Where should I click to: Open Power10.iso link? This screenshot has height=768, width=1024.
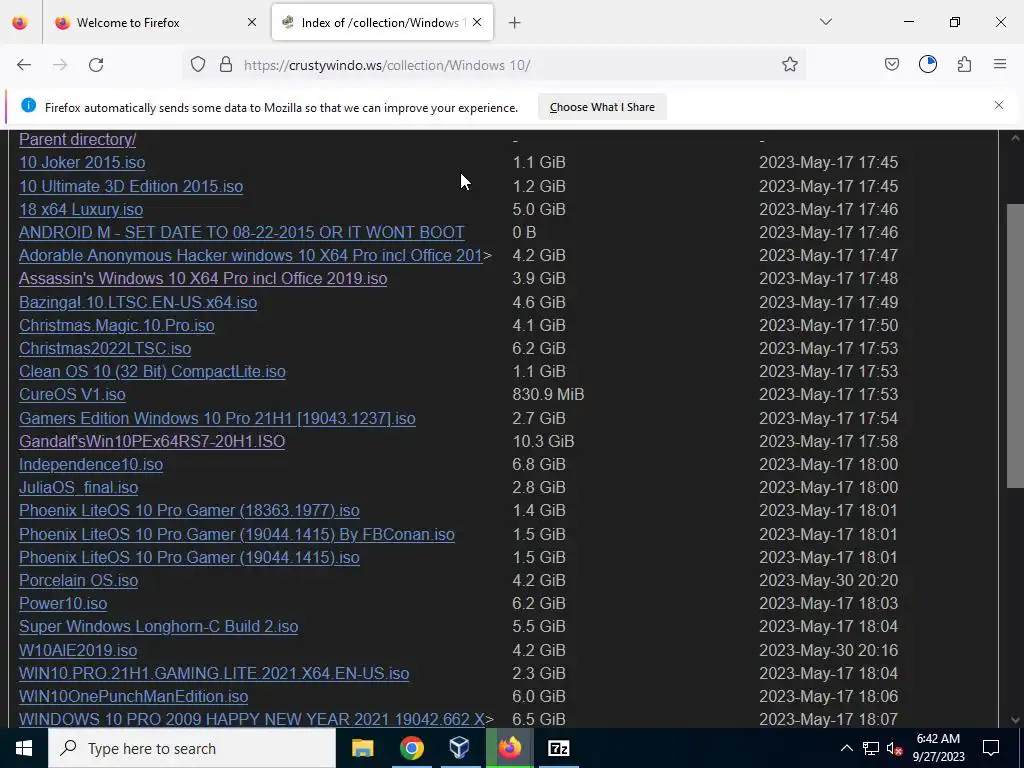[63, 603]
